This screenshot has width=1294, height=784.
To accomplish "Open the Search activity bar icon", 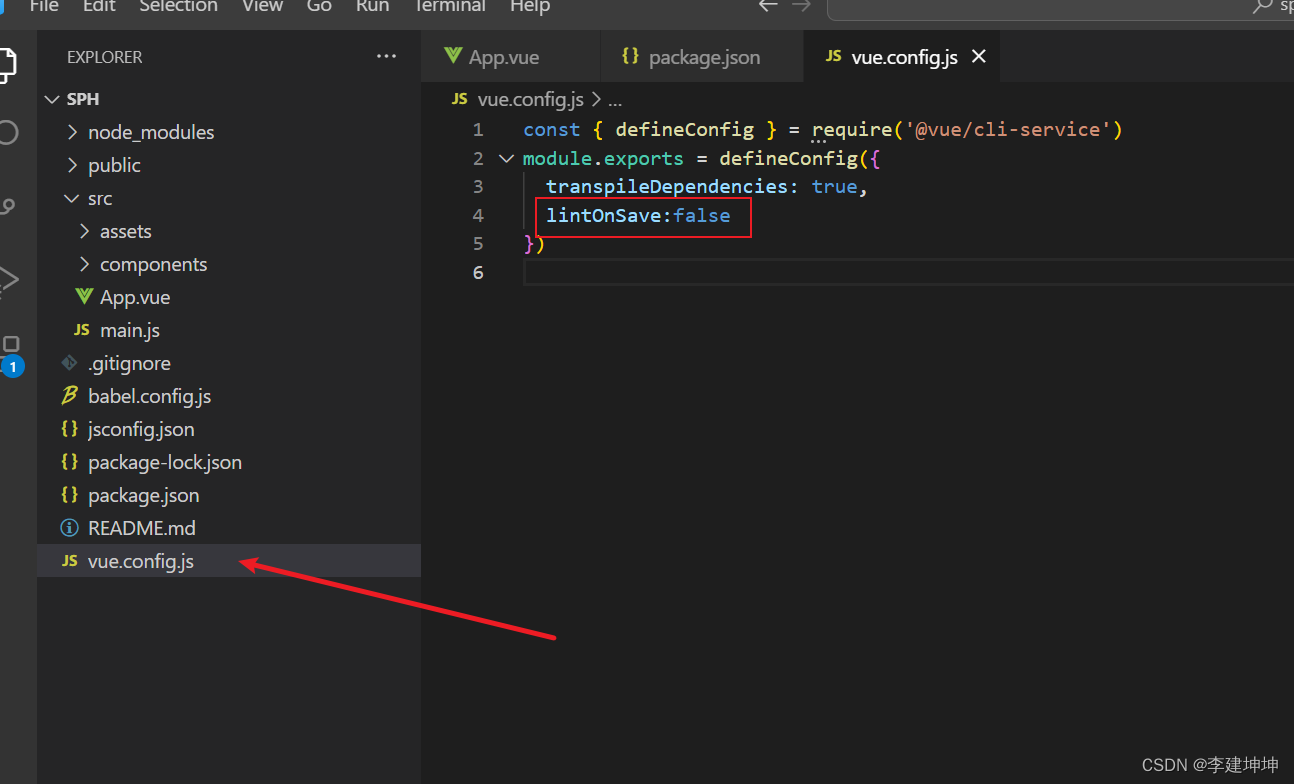I will [7, 132].
